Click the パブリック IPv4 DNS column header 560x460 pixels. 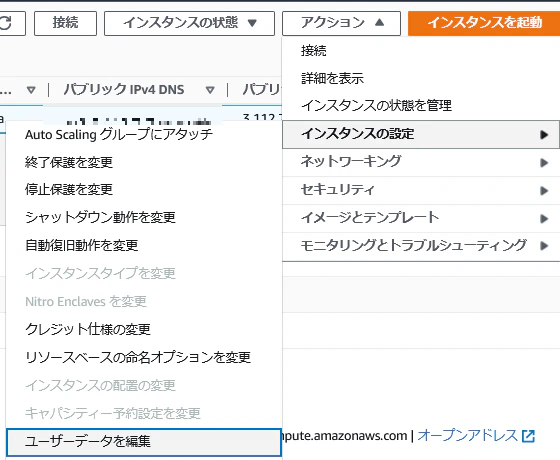(x=124, y=90)
